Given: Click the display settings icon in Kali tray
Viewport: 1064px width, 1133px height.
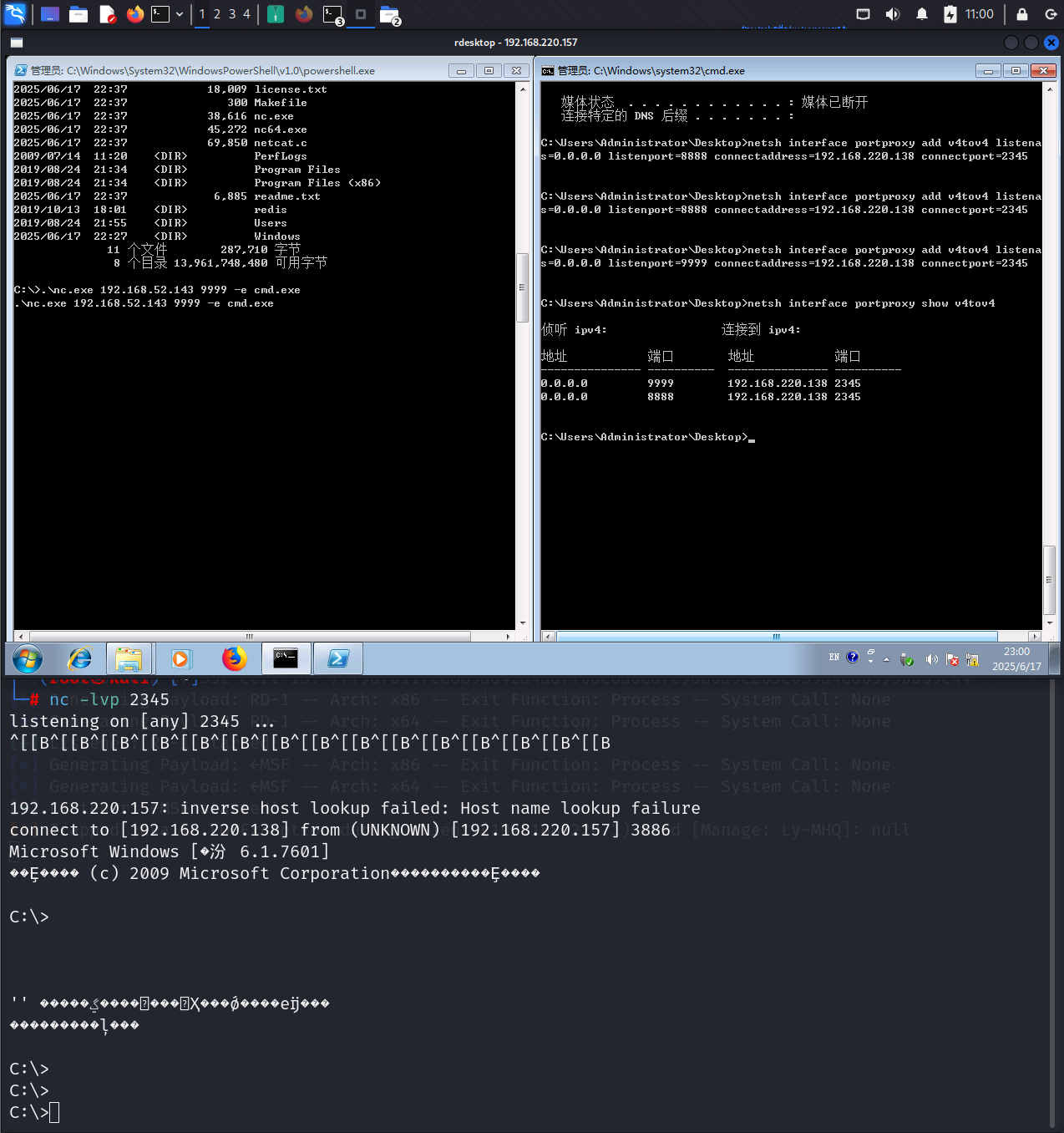Looking at the screenshot, I should 864,14.
